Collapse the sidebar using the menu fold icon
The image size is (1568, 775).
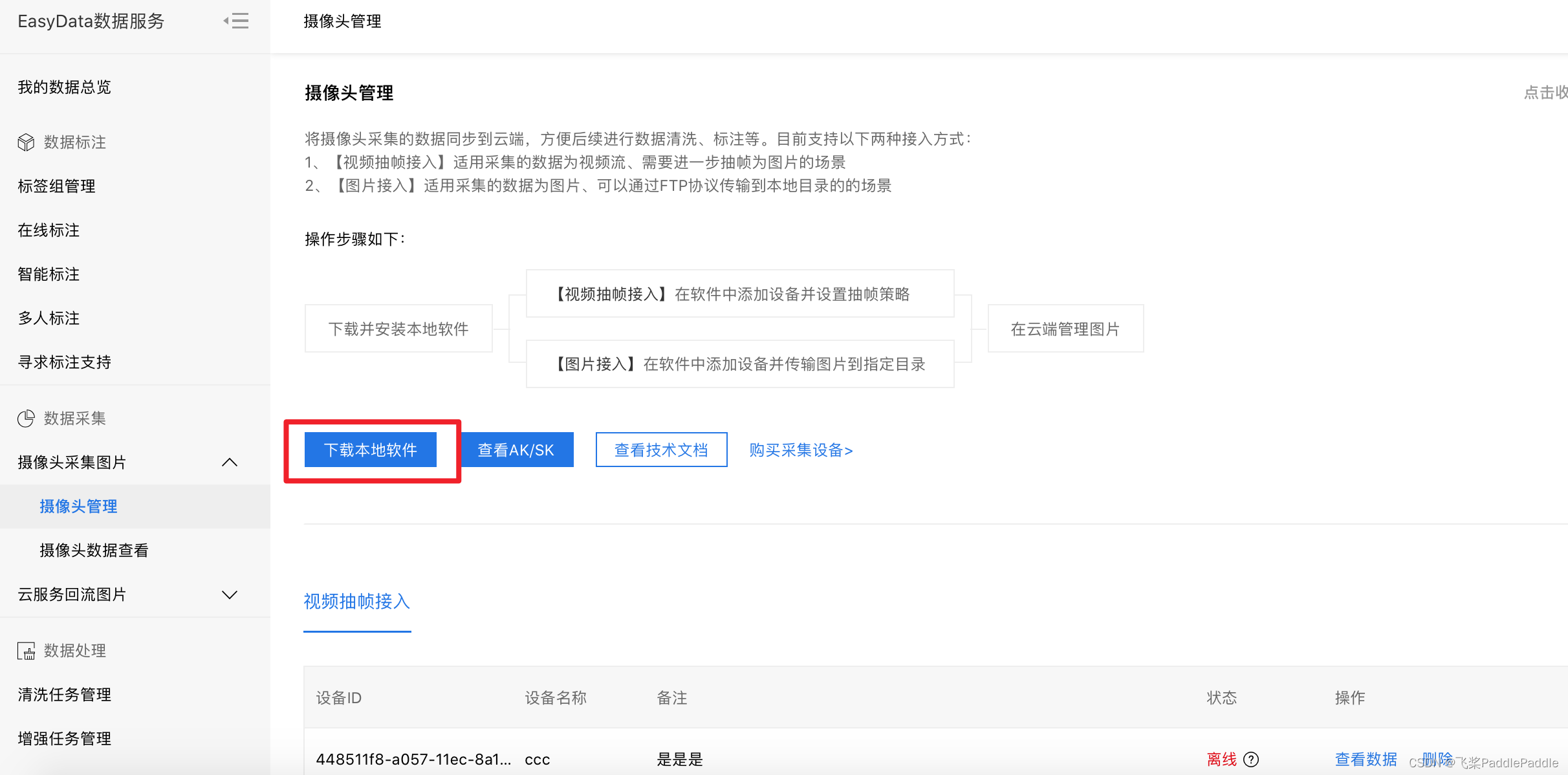237,21
